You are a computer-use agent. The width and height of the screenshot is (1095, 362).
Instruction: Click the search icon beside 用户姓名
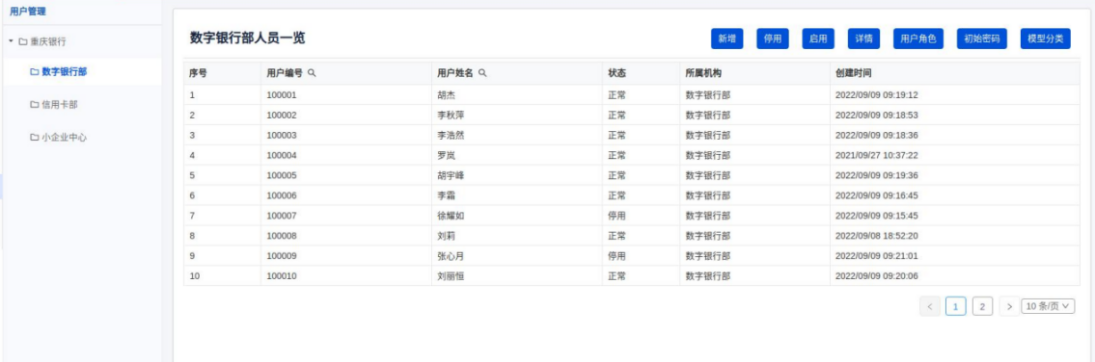point(482,73)
